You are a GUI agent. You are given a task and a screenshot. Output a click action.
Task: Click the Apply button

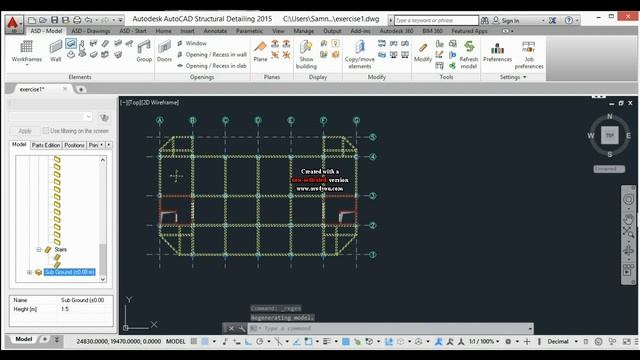click(x=25, y=131)
